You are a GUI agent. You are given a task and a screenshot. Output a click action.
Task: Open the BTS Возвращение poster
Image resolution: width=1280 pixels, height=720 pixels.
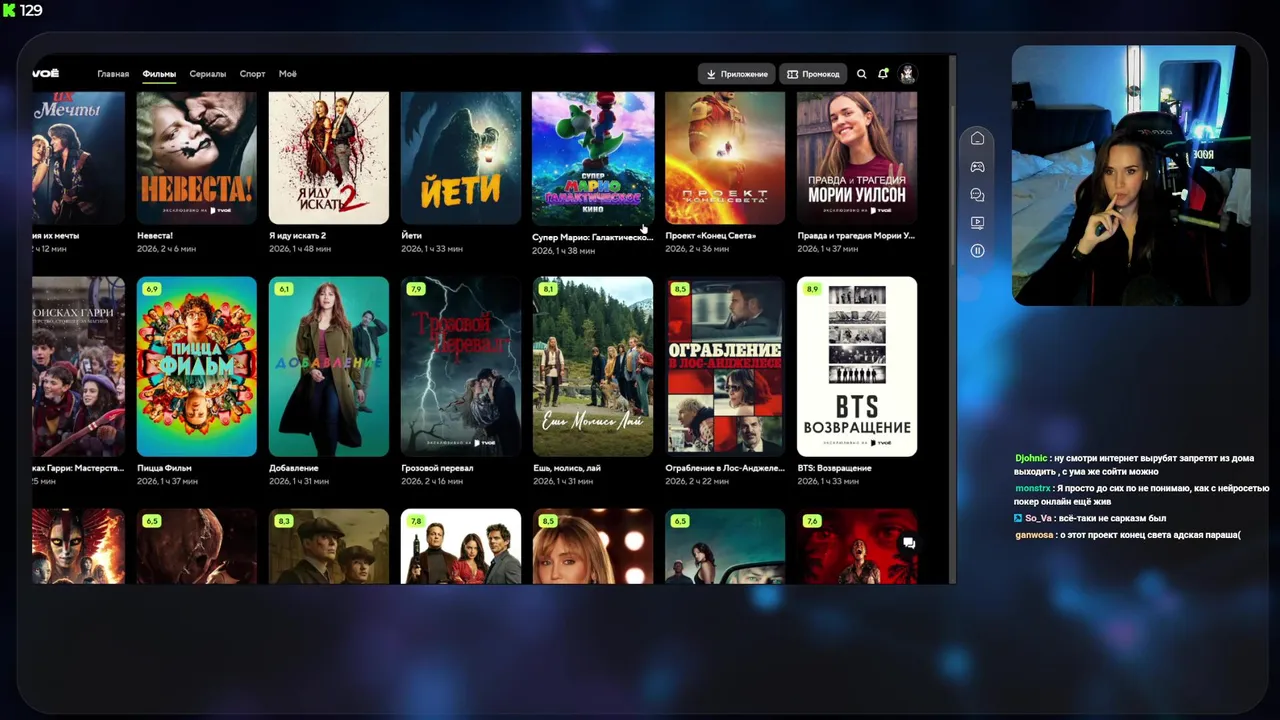[857, 367]
